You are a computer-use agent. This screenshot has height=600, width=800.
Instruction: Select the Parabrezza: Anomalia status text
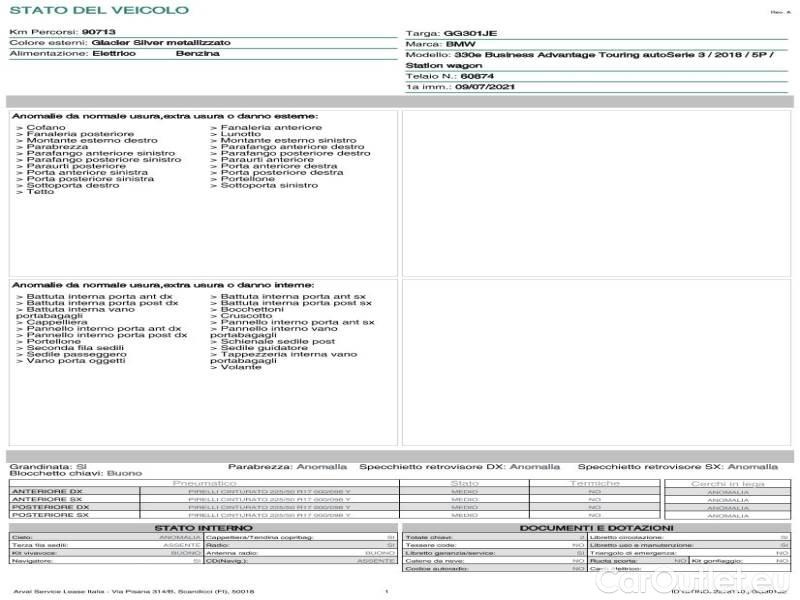(287, 467)
